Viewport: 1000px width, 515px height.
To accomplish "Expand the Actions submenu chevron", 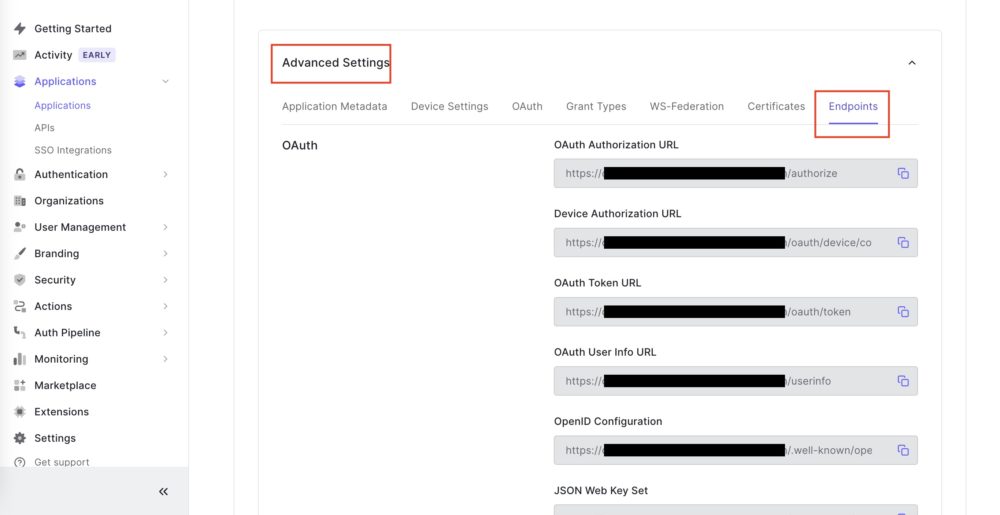I will [x=166, y=307].
